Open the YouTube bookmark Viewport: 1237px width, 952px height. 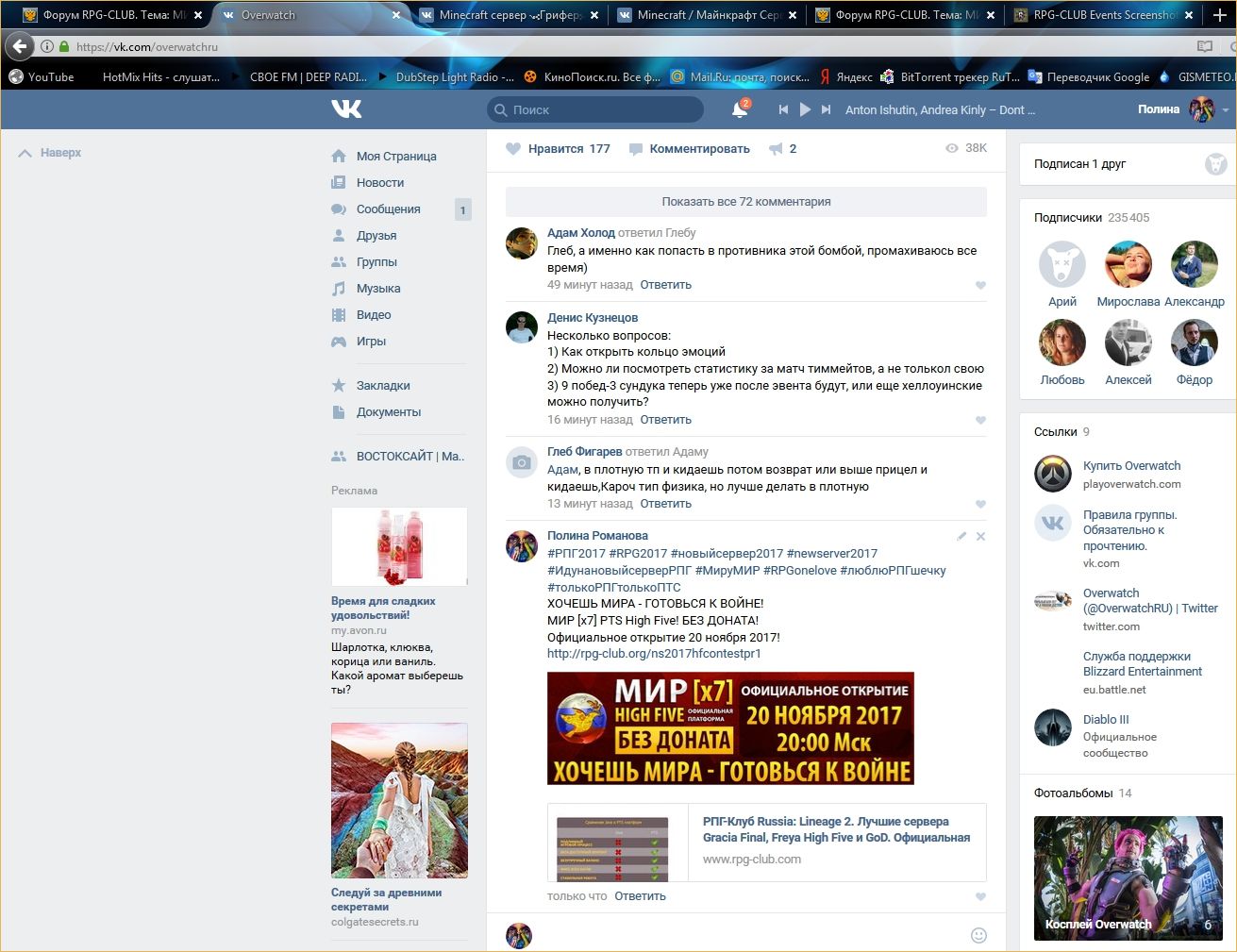(42, 77)
